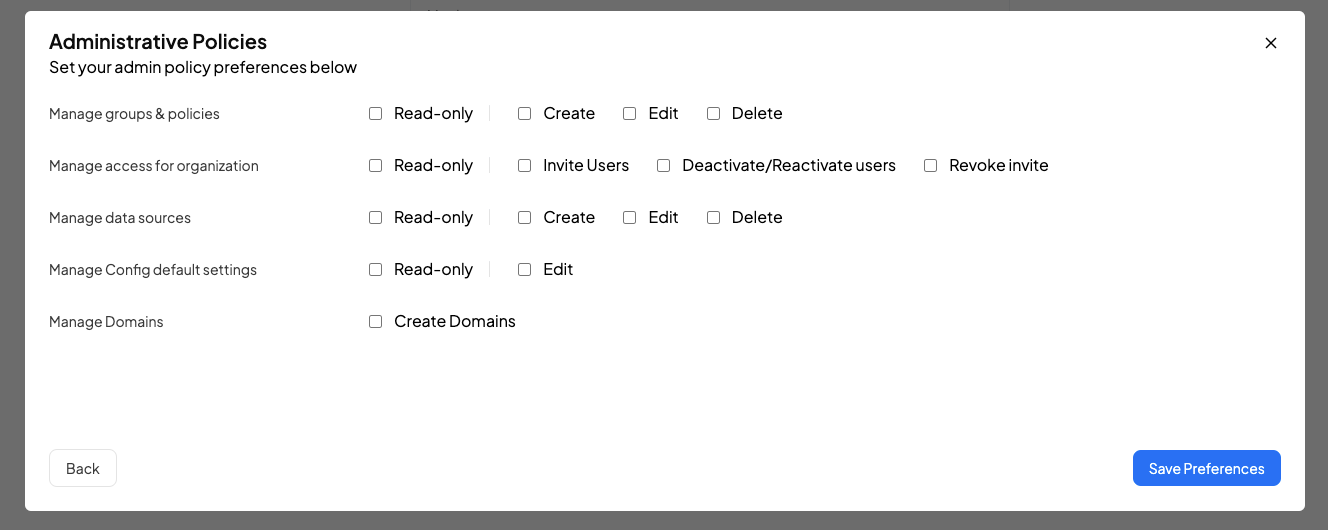Check Delete for data sources

[x=714, y=218]
